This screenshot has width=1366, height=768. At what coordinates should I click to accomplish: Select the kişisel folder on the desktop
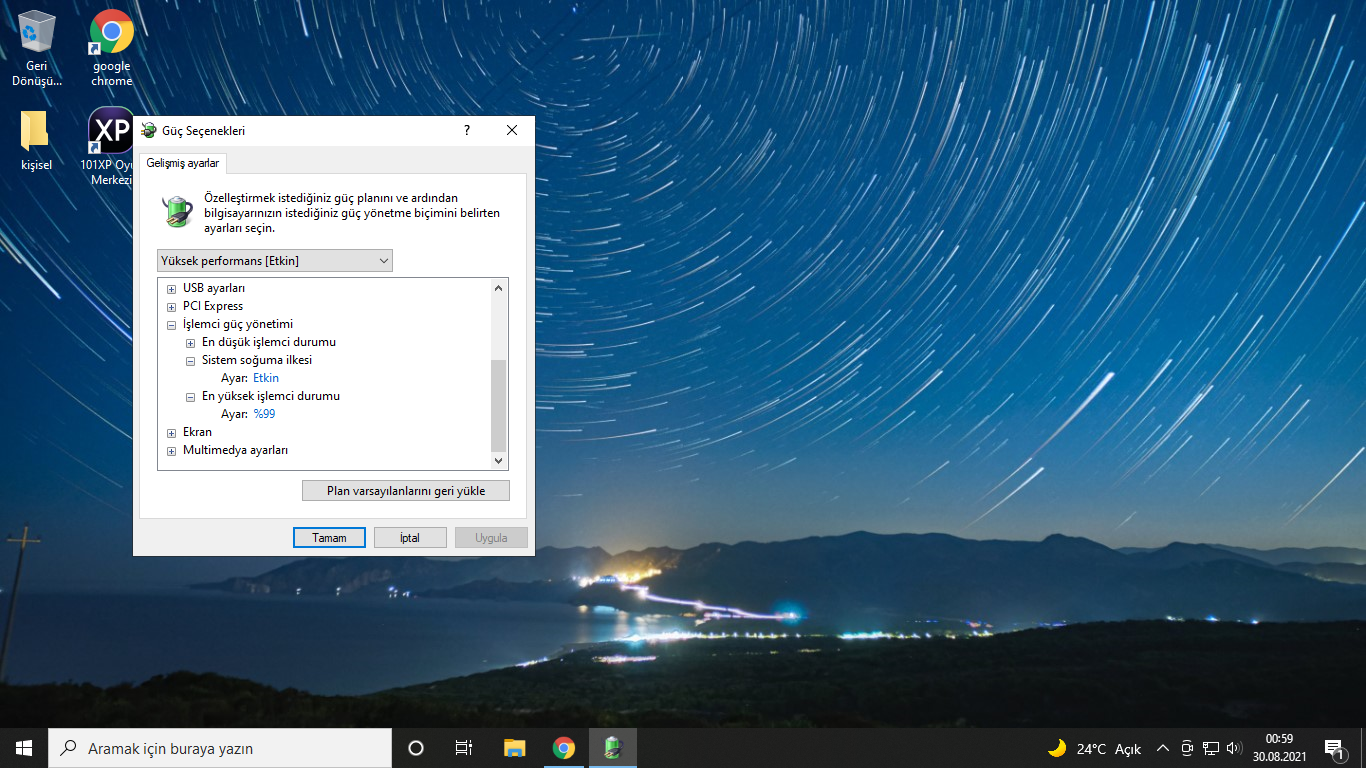click(36, 140)
